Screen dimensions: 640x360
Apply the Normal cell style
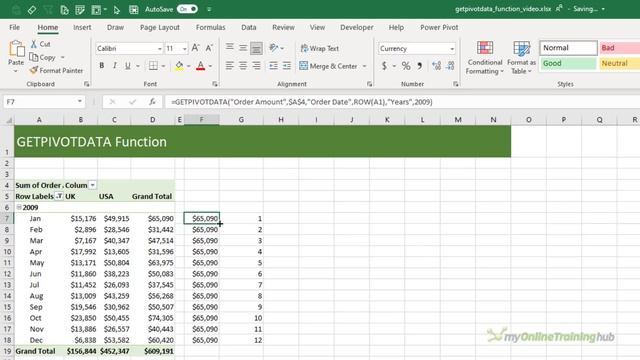point(568,48)
